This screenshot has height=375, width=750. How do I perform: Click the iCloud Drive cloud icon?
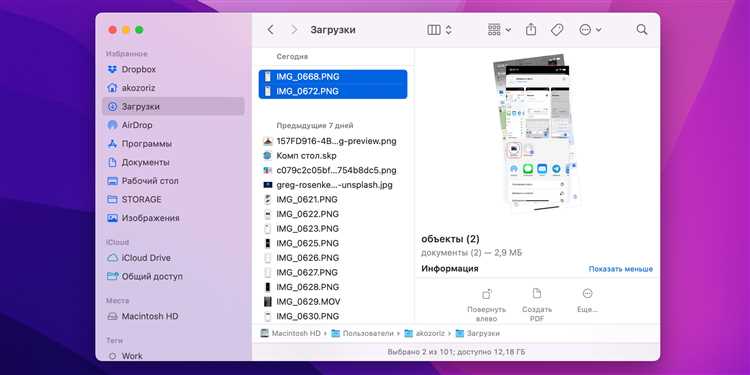point(112,258)
